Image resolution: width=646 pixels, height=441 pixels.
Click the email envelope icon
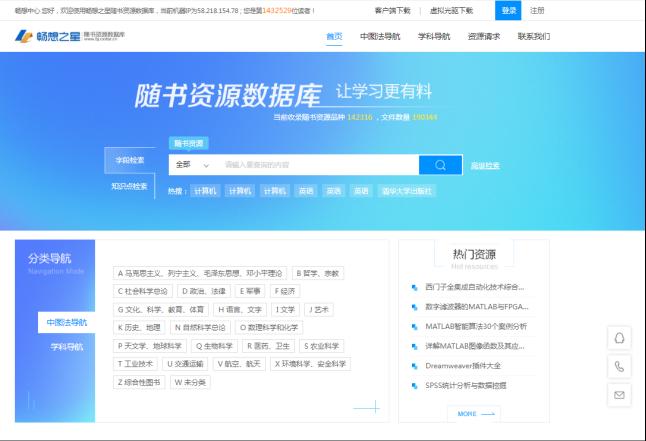click(x=619, y=395)
